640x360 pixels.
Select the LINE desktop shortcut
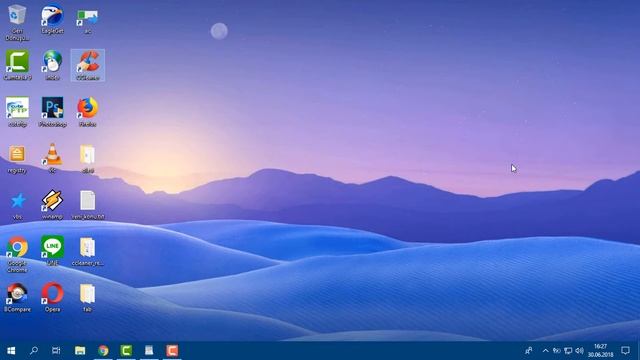point(52,251)
